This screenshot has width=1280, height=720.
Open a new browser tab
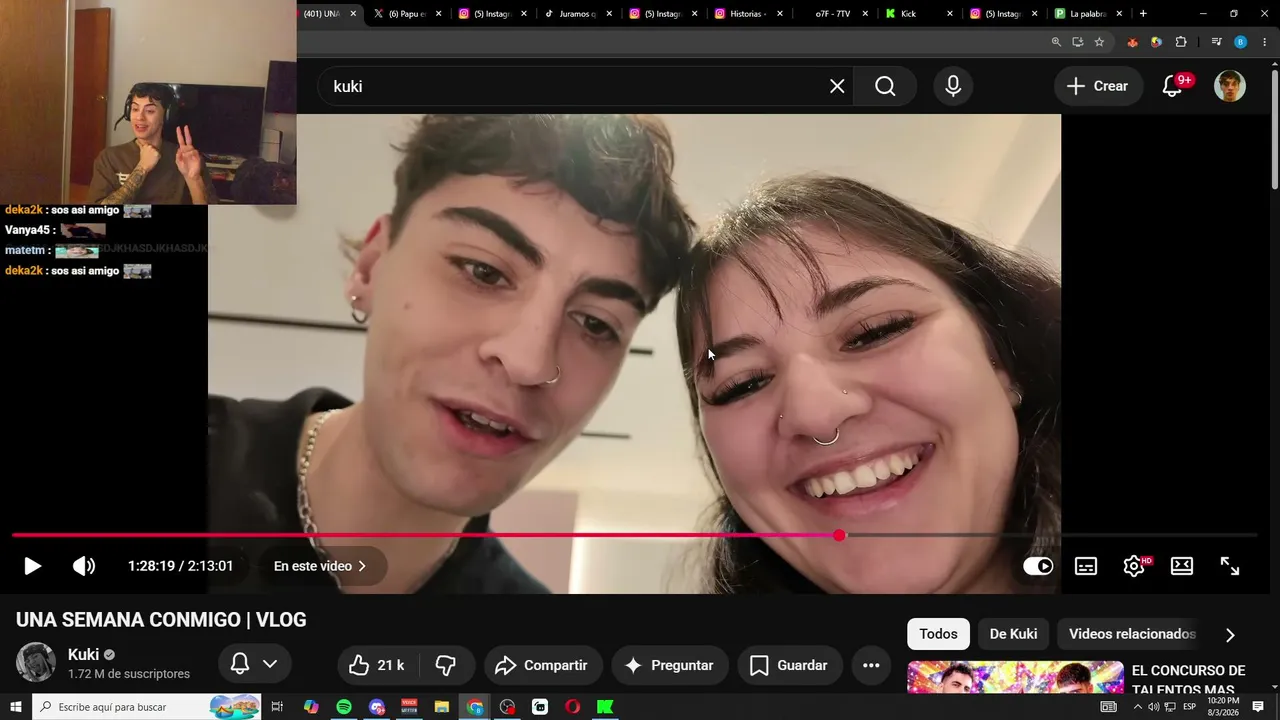1143,14
